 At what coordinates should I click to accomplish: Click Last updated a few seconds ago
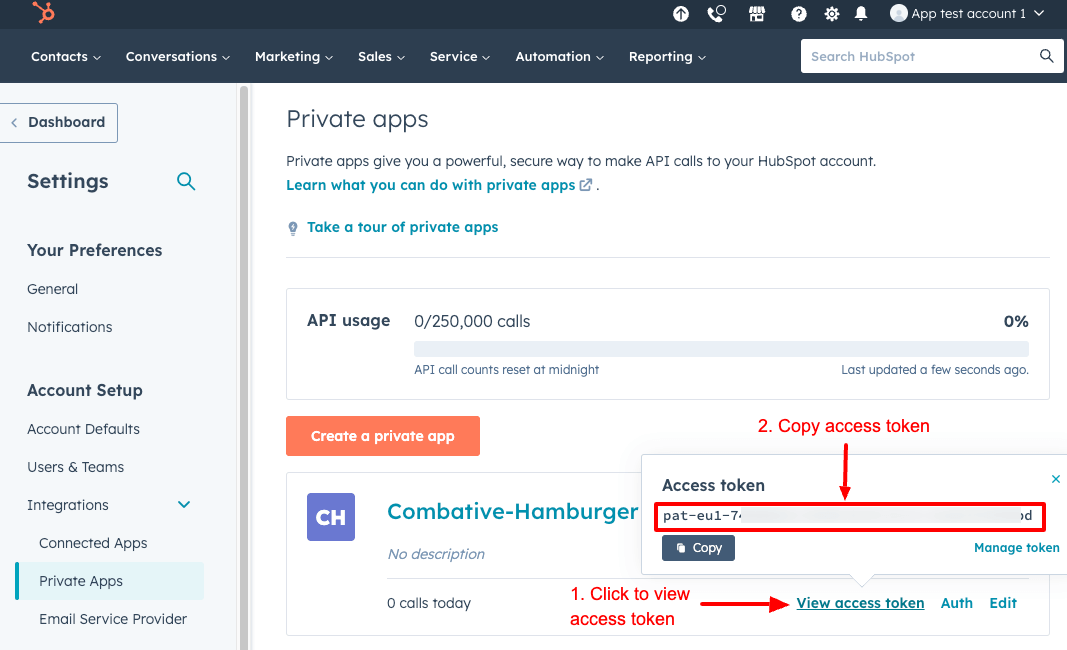[x=935, y=370]
